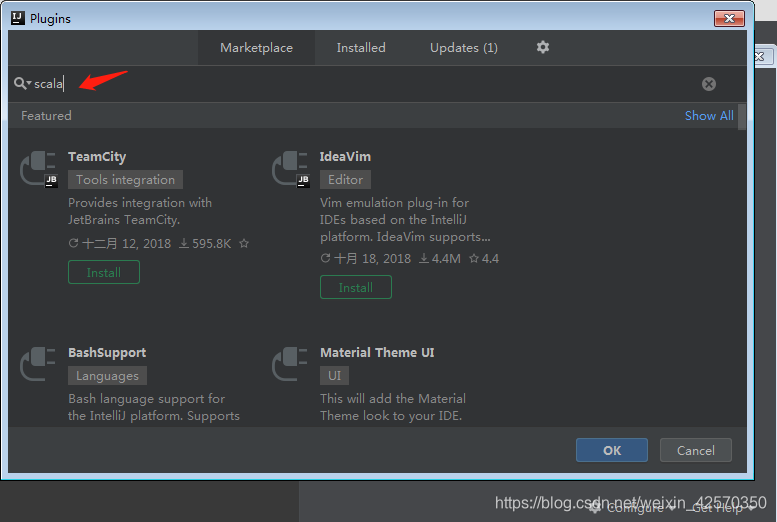Click the TeamCity plugin icon
777x522 pixels.
tap(39, 169)
